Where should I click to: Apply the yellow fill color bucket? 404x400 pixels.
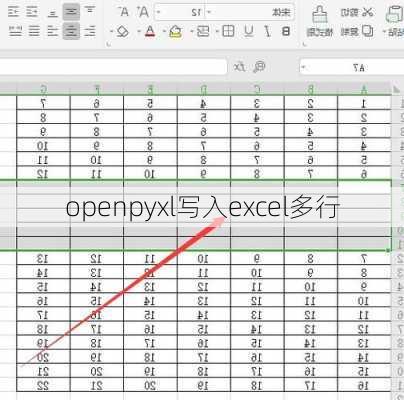tap(176, 31)
